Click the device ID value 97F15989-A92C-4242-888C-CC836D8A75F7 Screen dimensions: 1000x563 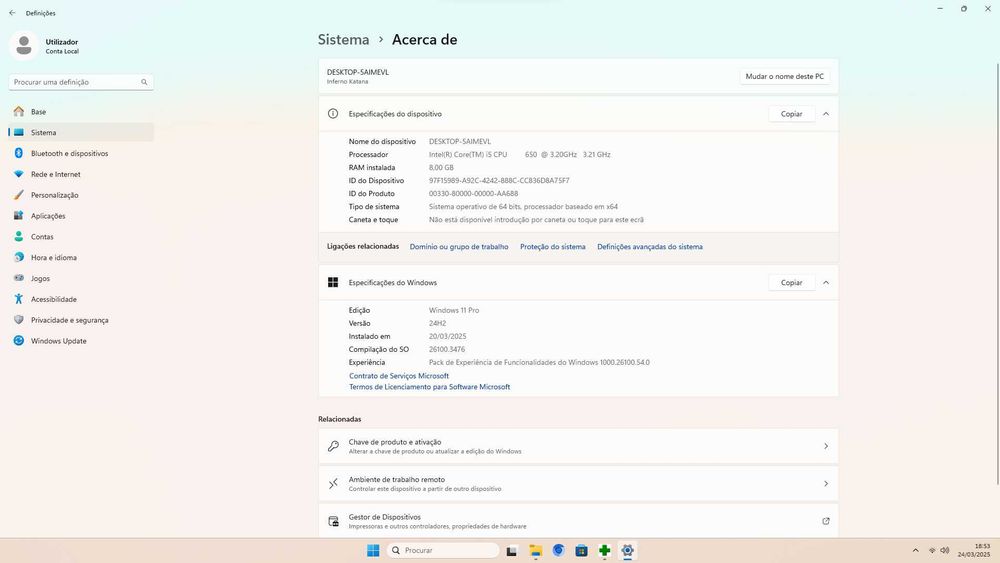point(499,180)
